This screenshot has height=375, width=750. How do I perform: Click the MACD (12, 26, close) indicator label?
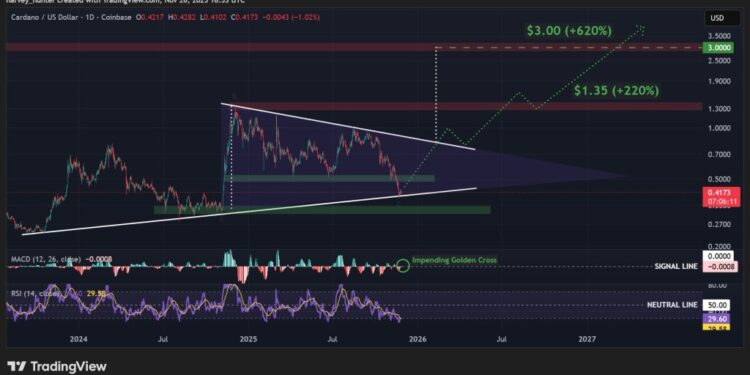(x=46, y=259)
